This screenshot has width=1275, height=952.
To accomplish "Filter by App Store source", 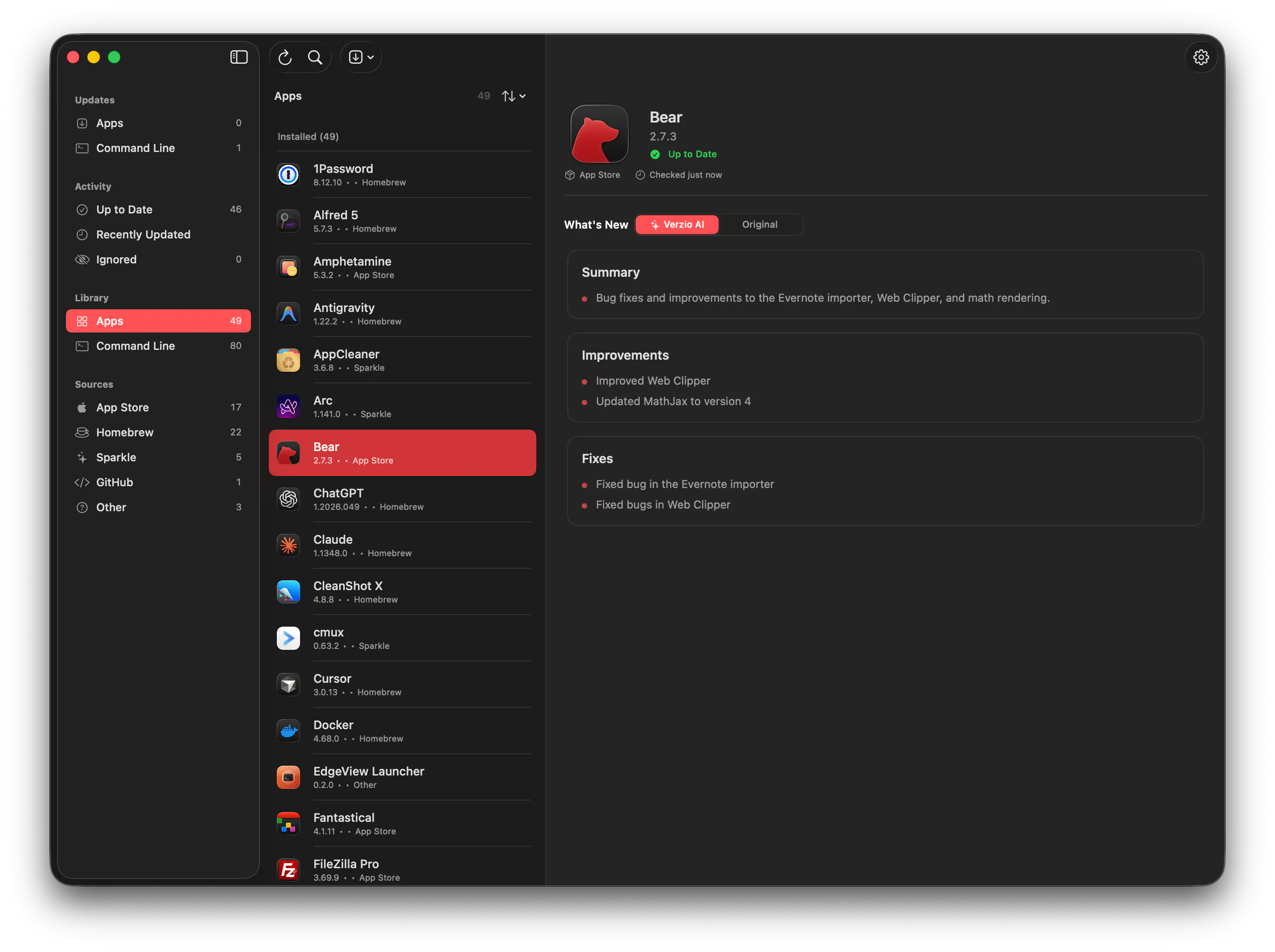I will 158,407.
